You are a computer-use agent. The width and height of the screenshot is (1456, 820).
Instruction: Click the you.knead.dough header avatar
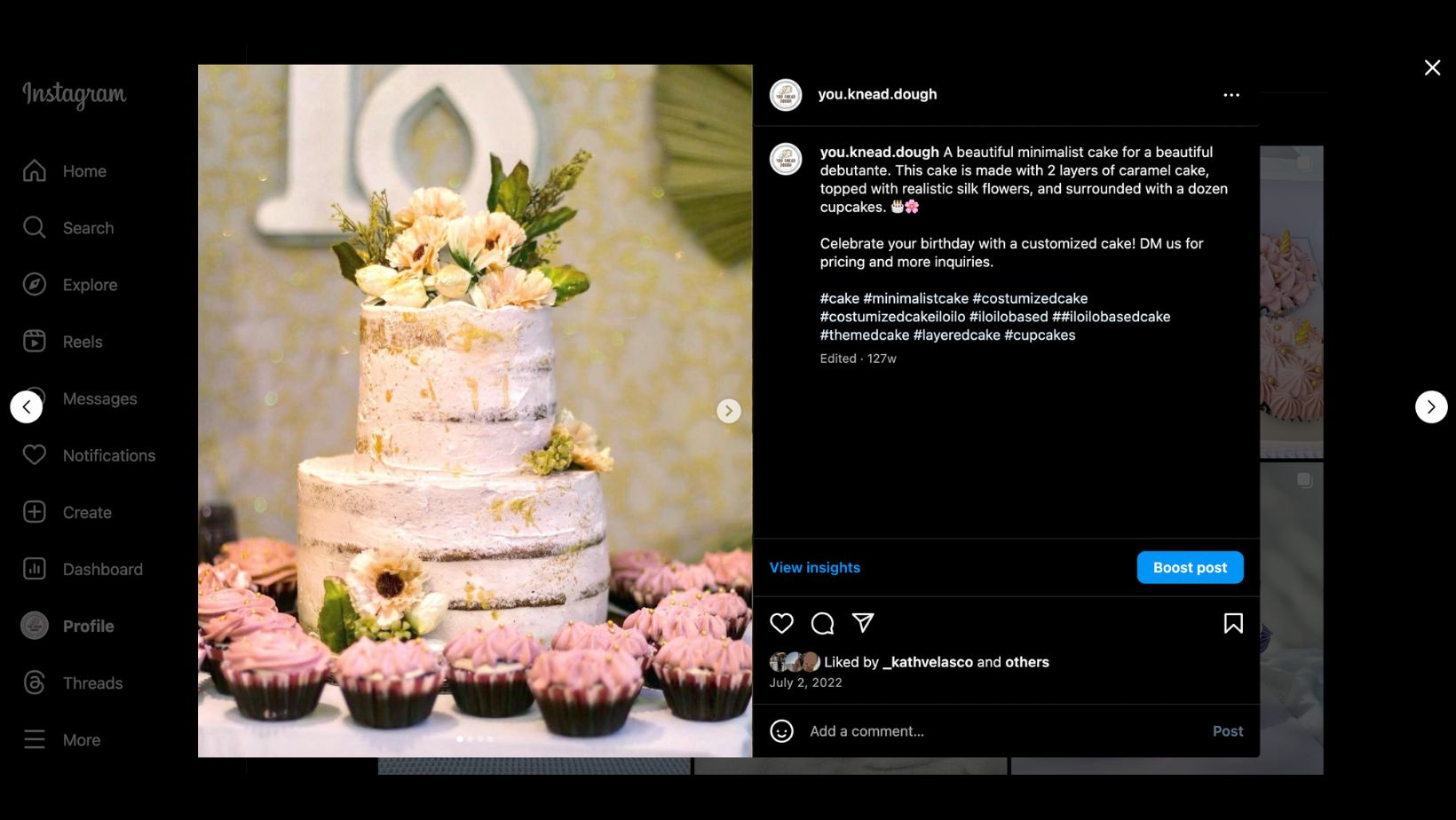tap(786, 95)
